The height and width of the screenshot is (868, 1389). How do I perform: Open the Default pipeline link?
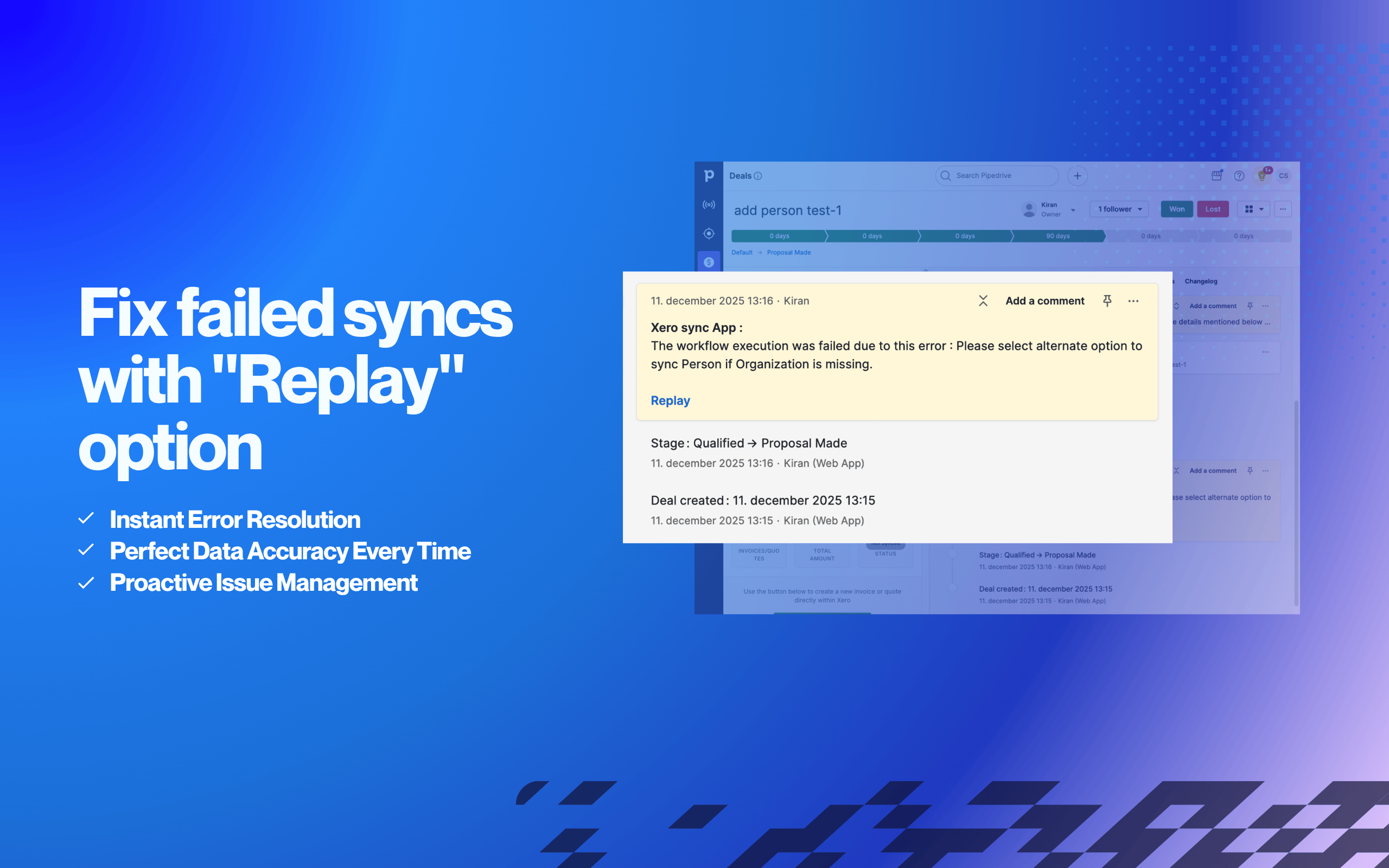pyautogui.click(x=742, y=253)
